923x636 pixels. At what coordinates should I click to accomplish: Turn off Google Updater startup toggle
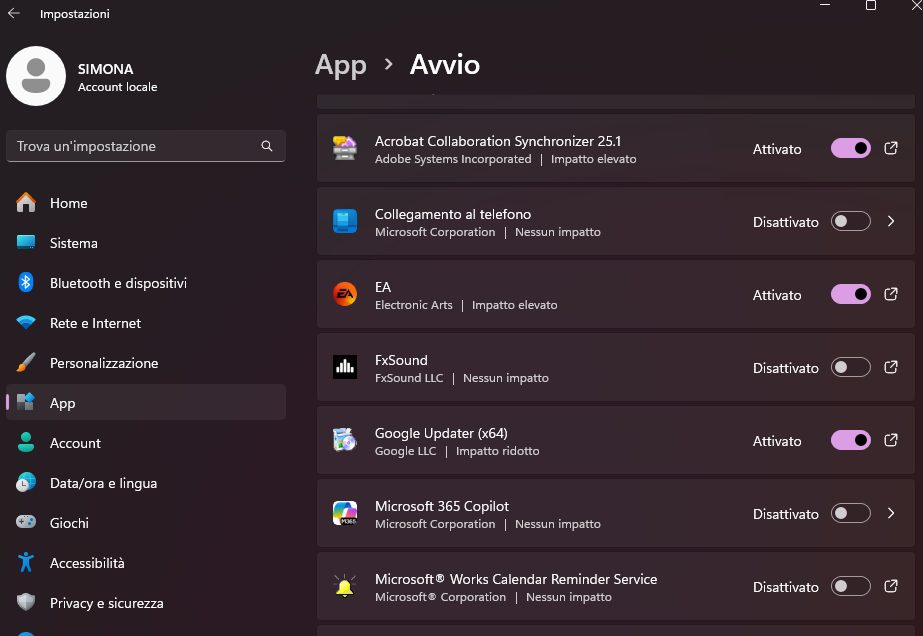(x=851, y=440)
